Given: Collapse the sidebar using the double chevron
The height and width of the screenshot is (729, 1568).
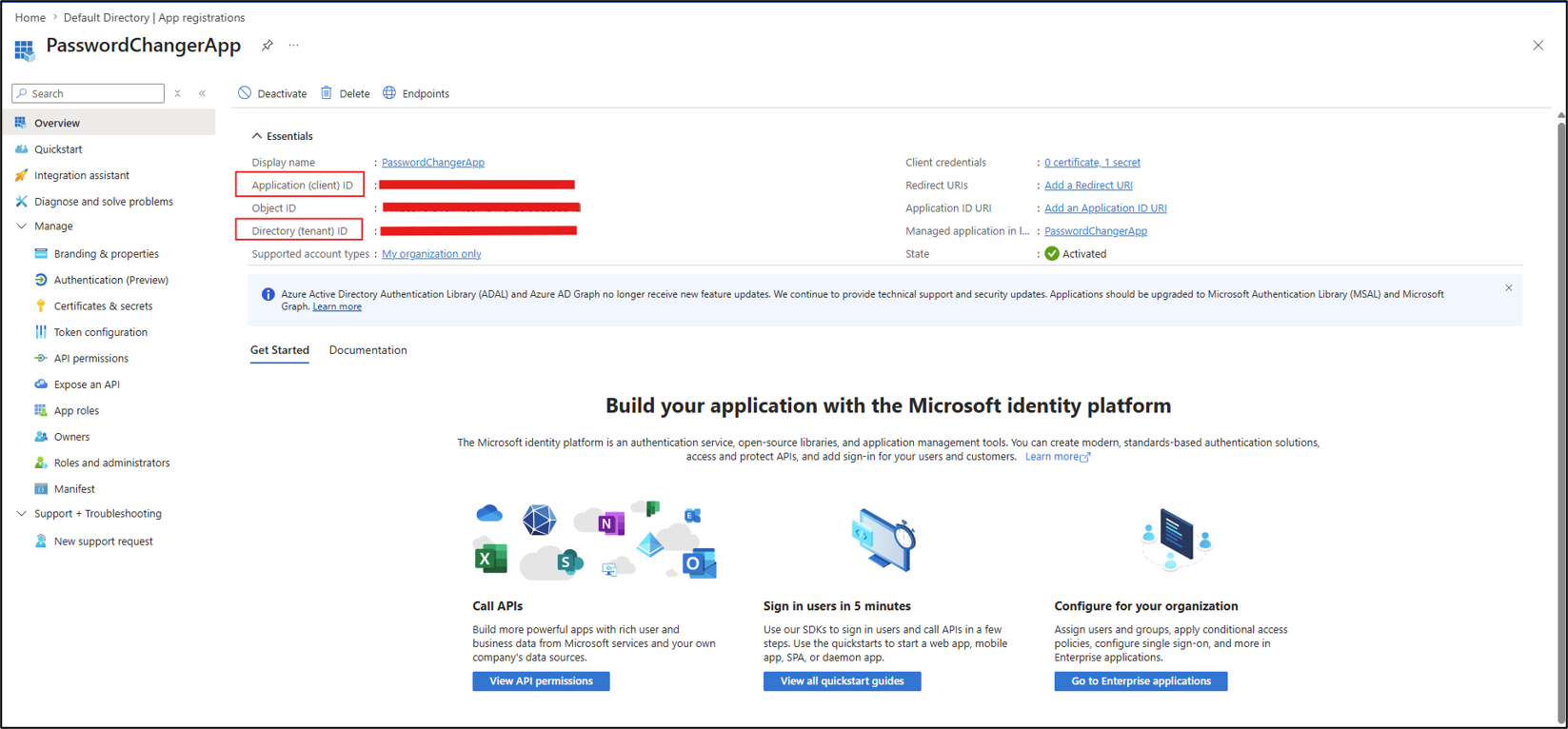Looking at the screenshot, I should [x=203, y=93].
